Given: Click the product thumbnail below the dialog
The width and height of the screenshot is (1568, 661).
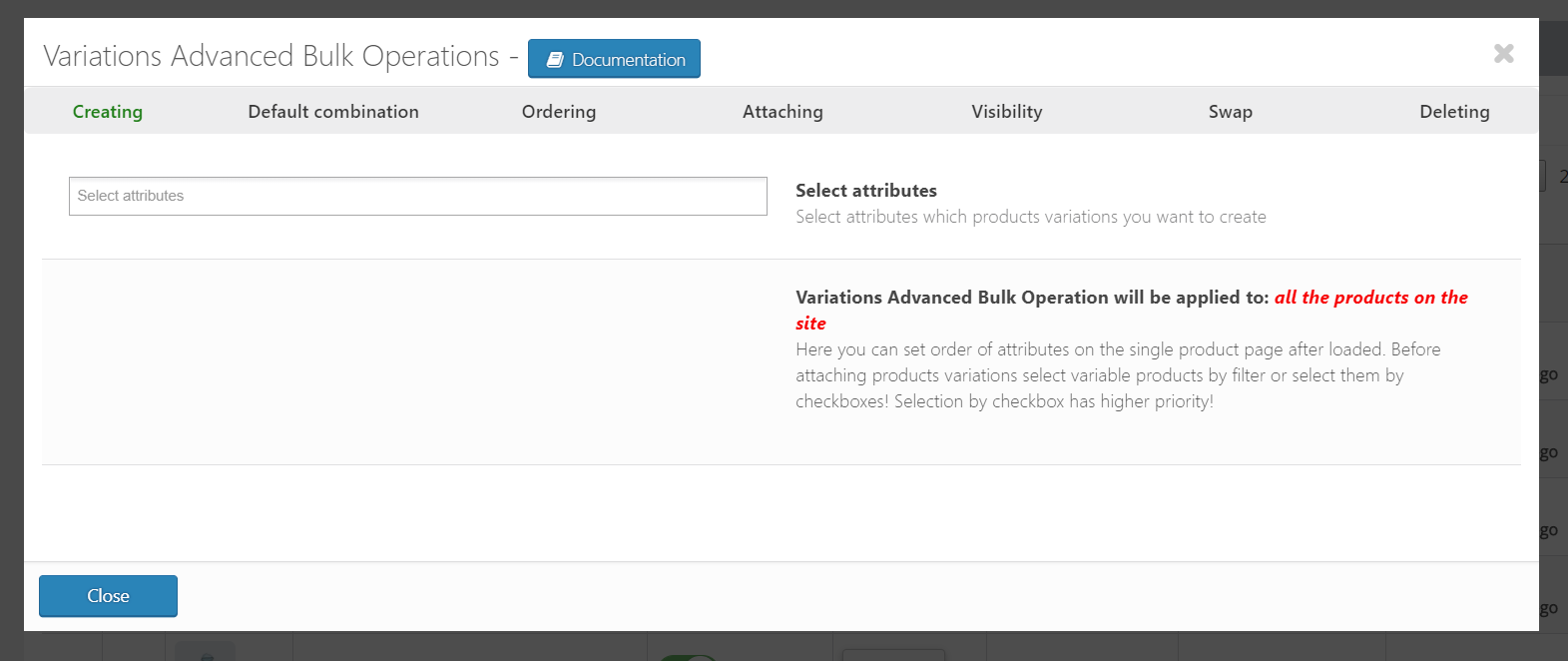Looking at the screenshot, I should (x=206, y=652).
